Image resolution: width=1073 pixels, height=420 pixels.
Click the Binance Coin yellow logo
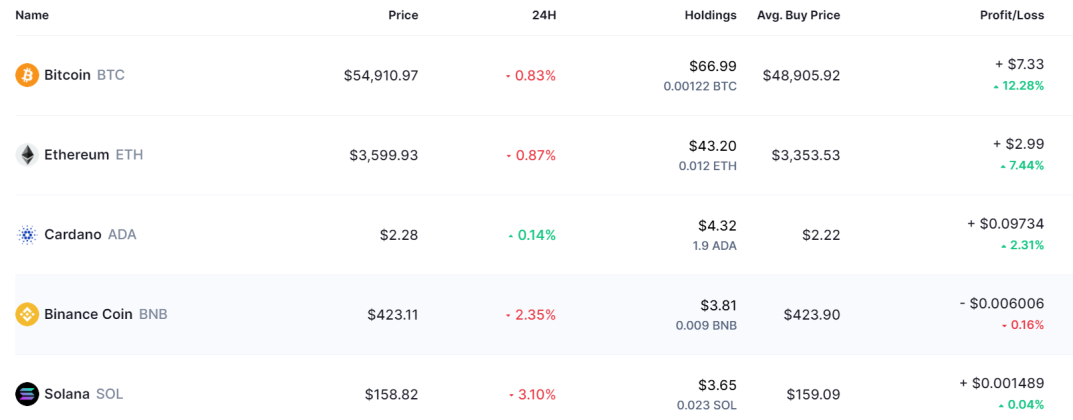pos(27,315)
